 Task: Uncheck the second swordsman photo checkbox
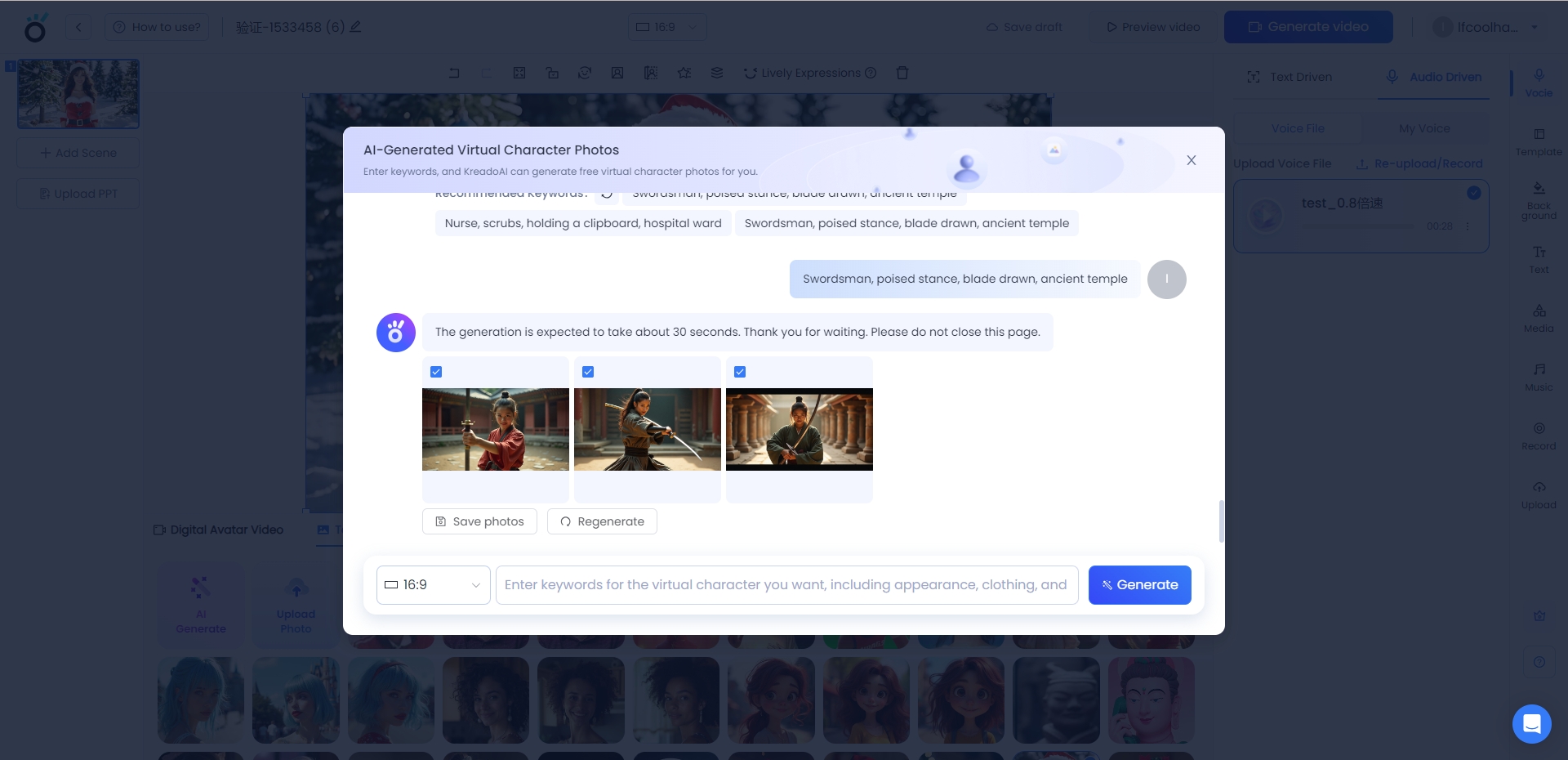pyautogui.click(x=588, y=372)
